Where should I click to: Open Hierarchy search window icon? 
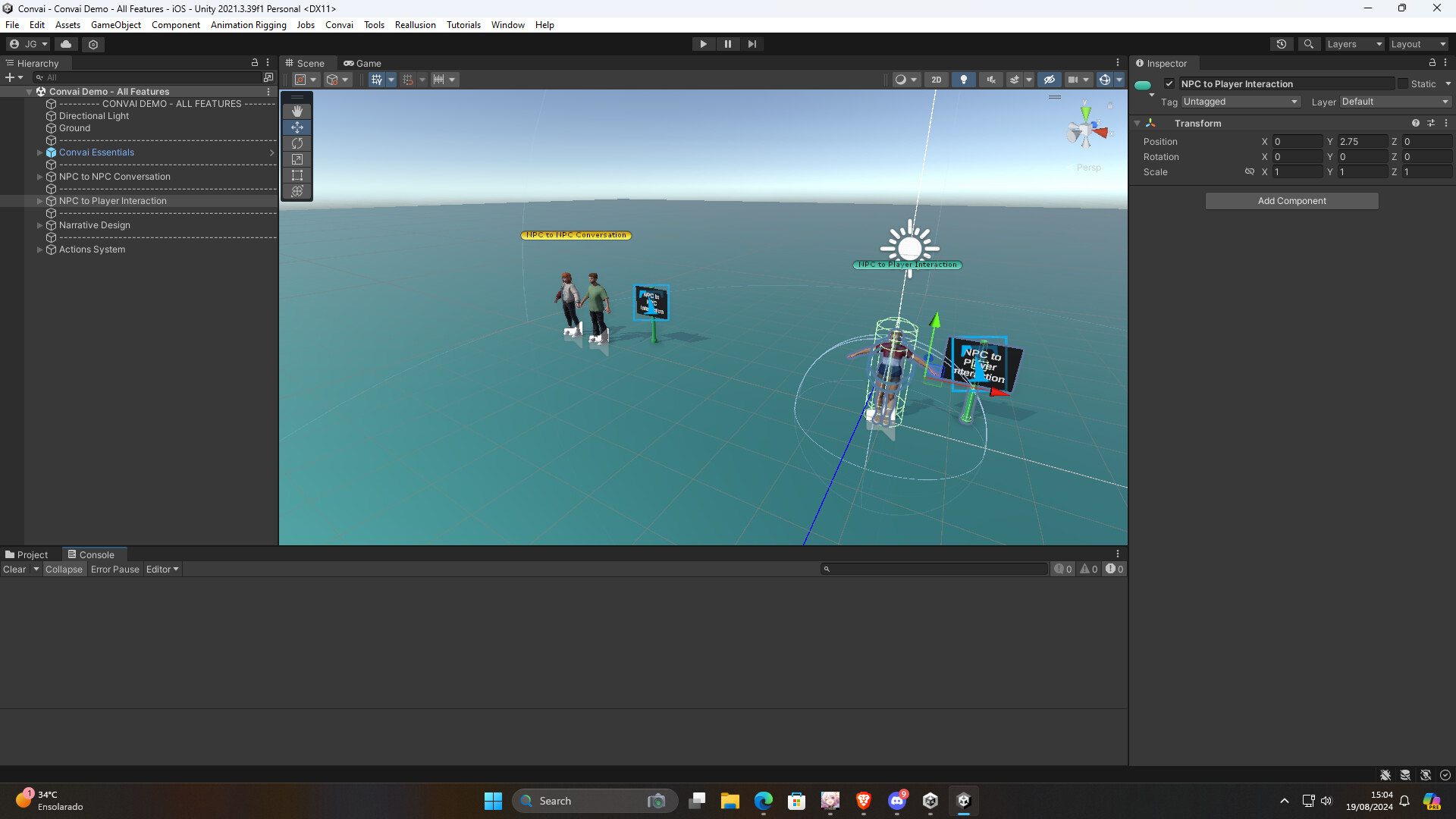(268, 77)
